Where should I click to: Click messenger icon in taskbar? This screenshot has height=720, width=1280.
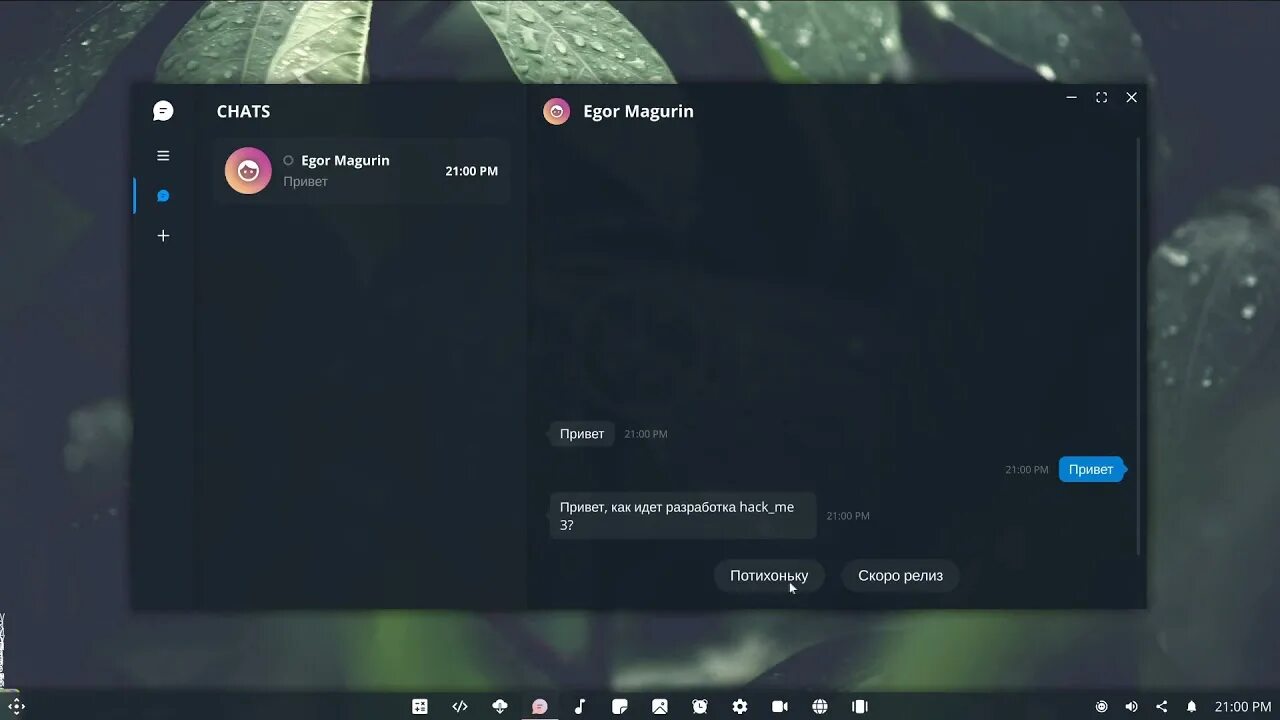540,706
